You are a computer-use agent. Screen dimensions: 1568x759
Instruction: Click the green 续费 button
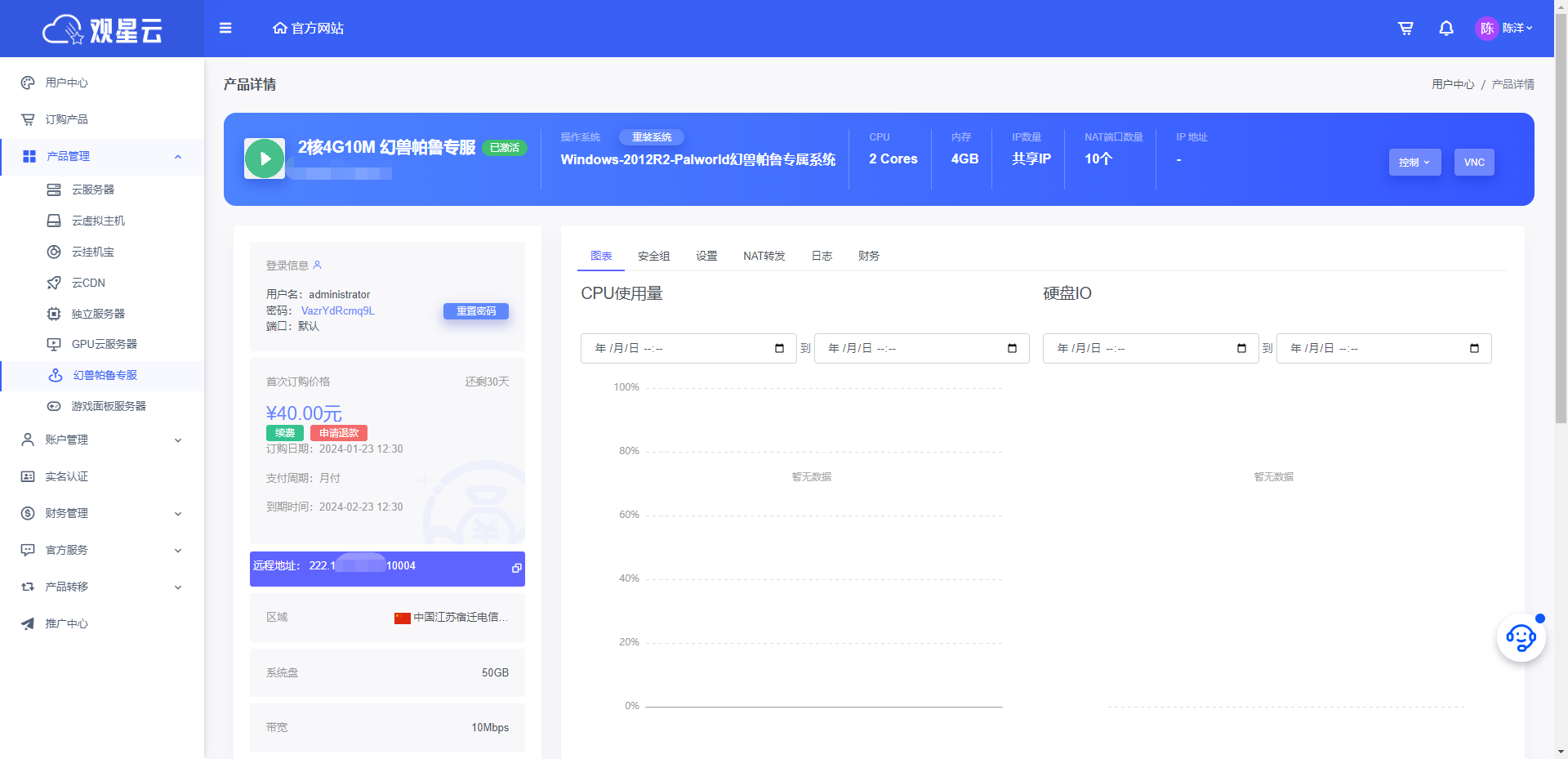(284, 433)
